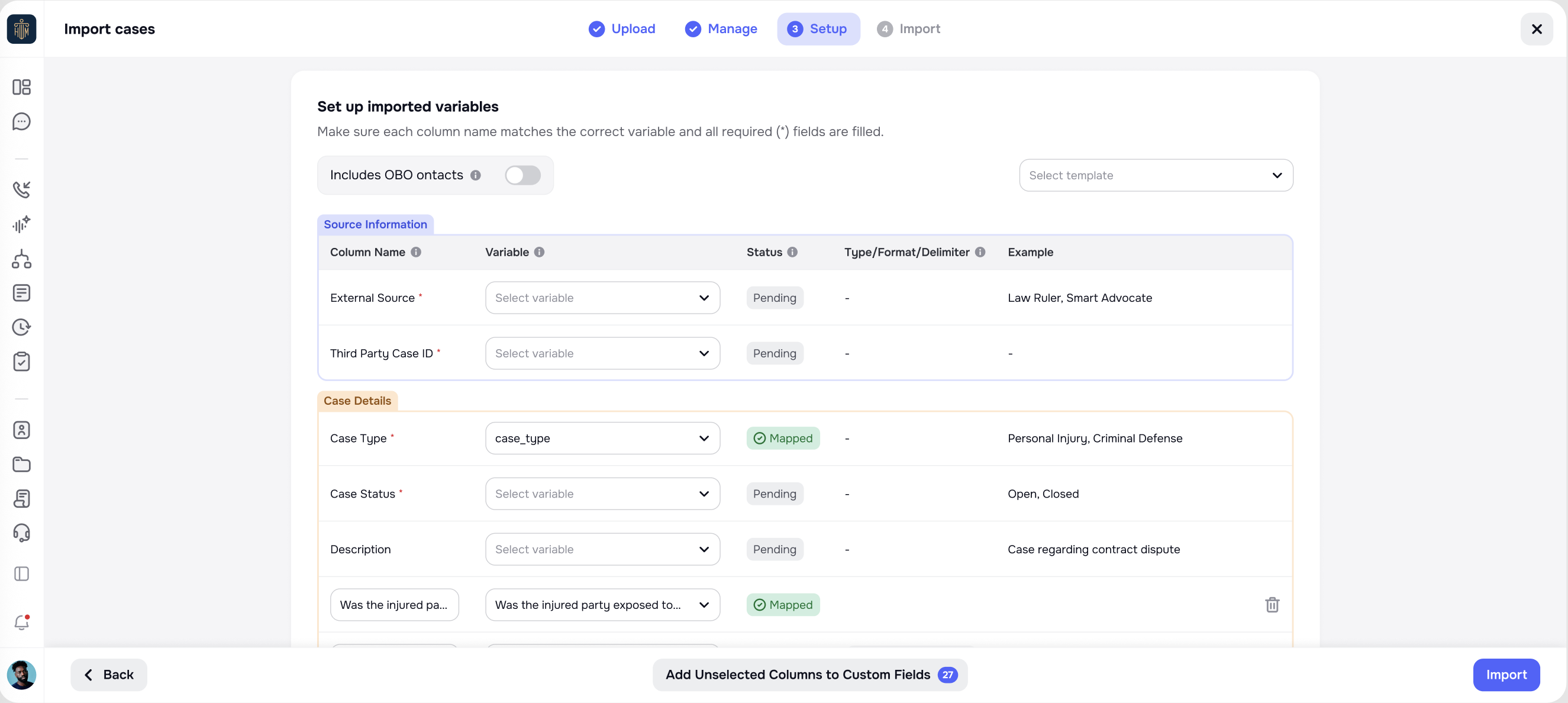Screen dimensions: 1568x703
Task: Delete the injured party mapped row
Action: tap(1272, 604)
